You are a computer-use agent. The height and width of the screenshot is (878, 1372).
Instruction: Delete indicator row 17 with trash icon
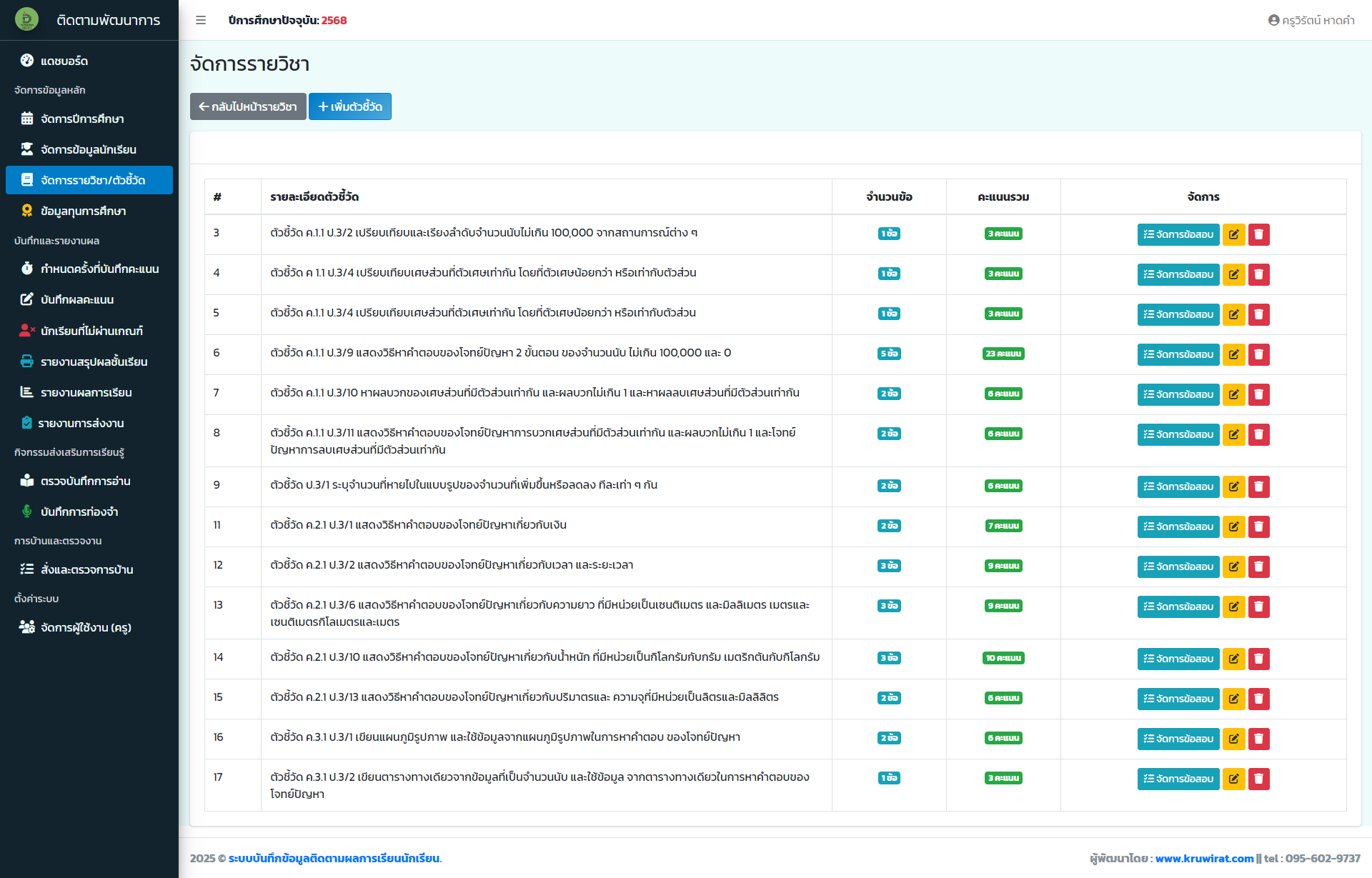coord(1258,779)
